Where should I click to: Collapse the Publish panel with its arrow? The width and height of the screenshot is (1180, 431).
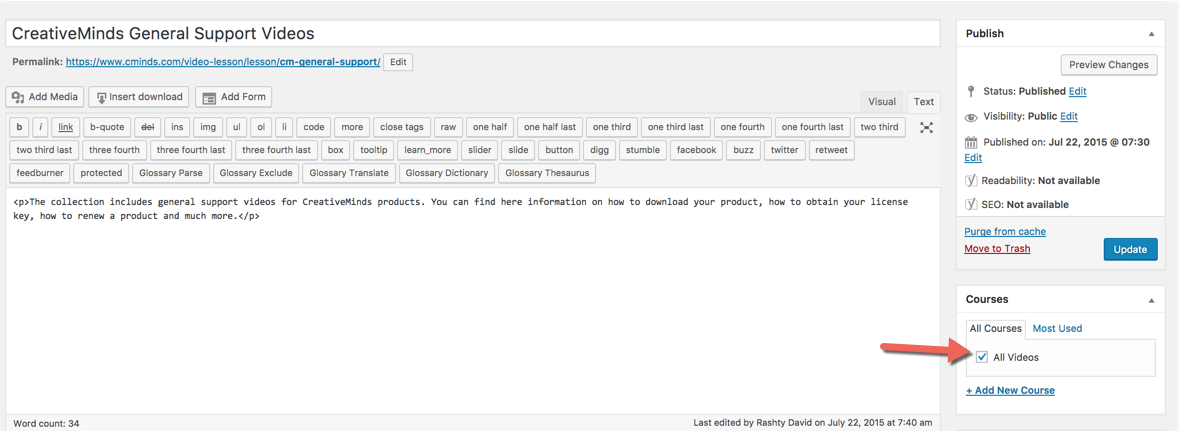[1151, 34]
